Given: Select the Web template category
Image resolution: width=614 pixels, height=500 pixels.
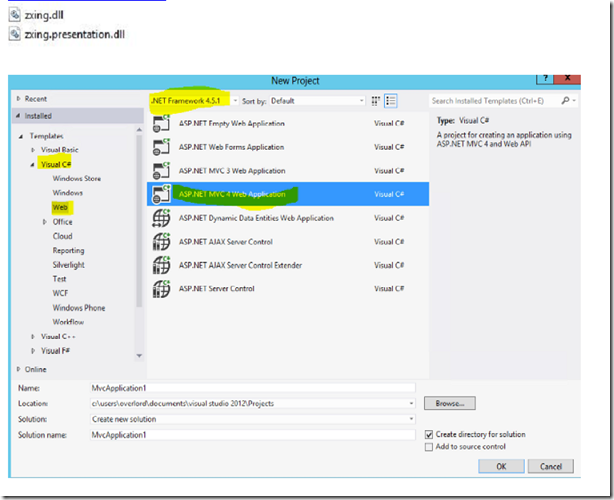Looking at the screenshot, I should [60, 208].
